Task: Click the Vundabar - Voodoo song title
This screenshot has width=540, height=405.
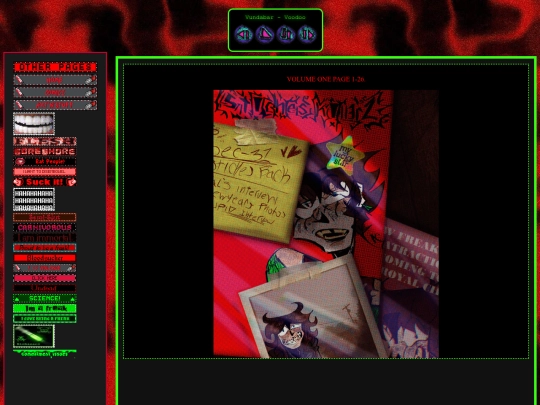Action: tap(275, 17)
